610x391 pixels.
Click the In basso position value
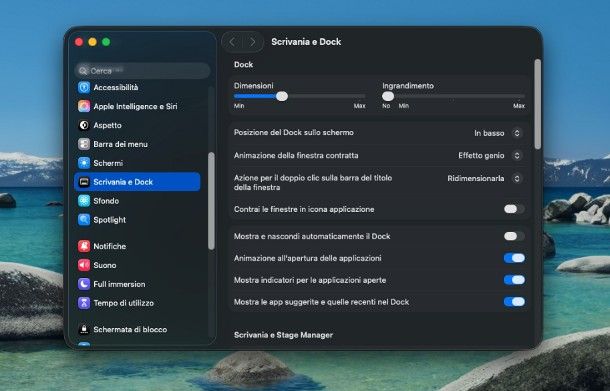(x=489, y=133)
